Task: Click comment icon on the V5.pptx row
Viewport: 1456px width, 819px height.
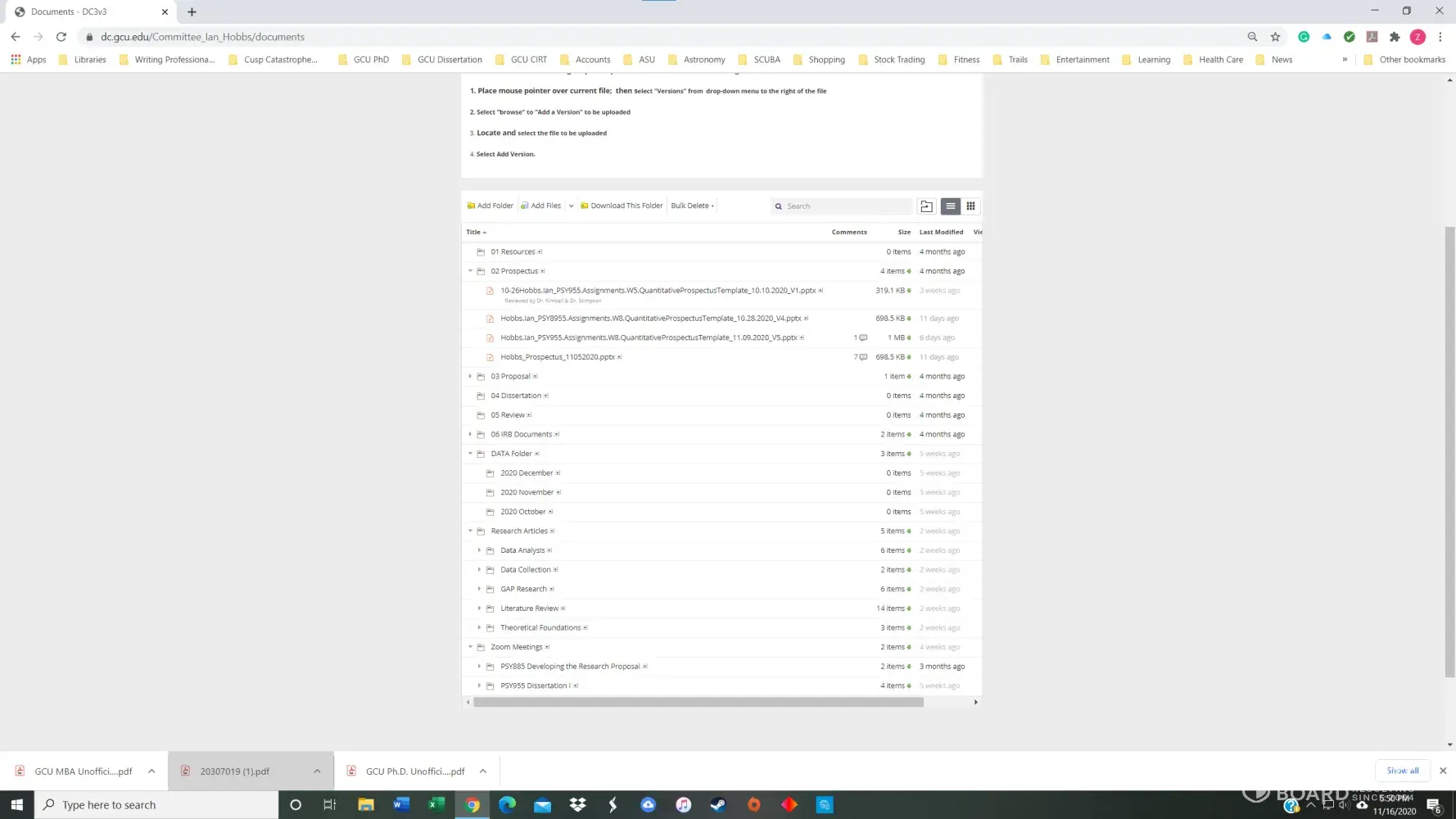Action: 862,337
